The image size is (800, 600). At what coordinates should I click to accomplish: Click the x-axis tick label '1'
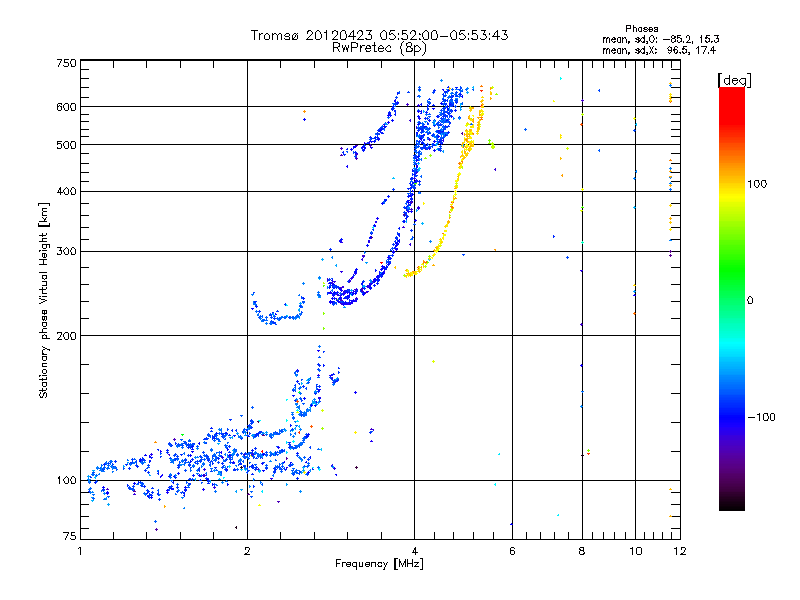pos(80,551)
